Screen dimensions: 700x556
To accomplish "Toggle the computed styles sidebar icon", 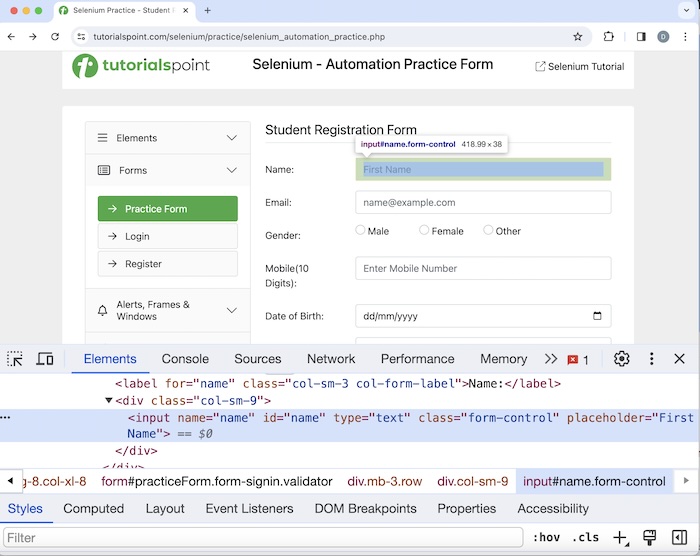I will pyautogui.click(x=679, y=538).
